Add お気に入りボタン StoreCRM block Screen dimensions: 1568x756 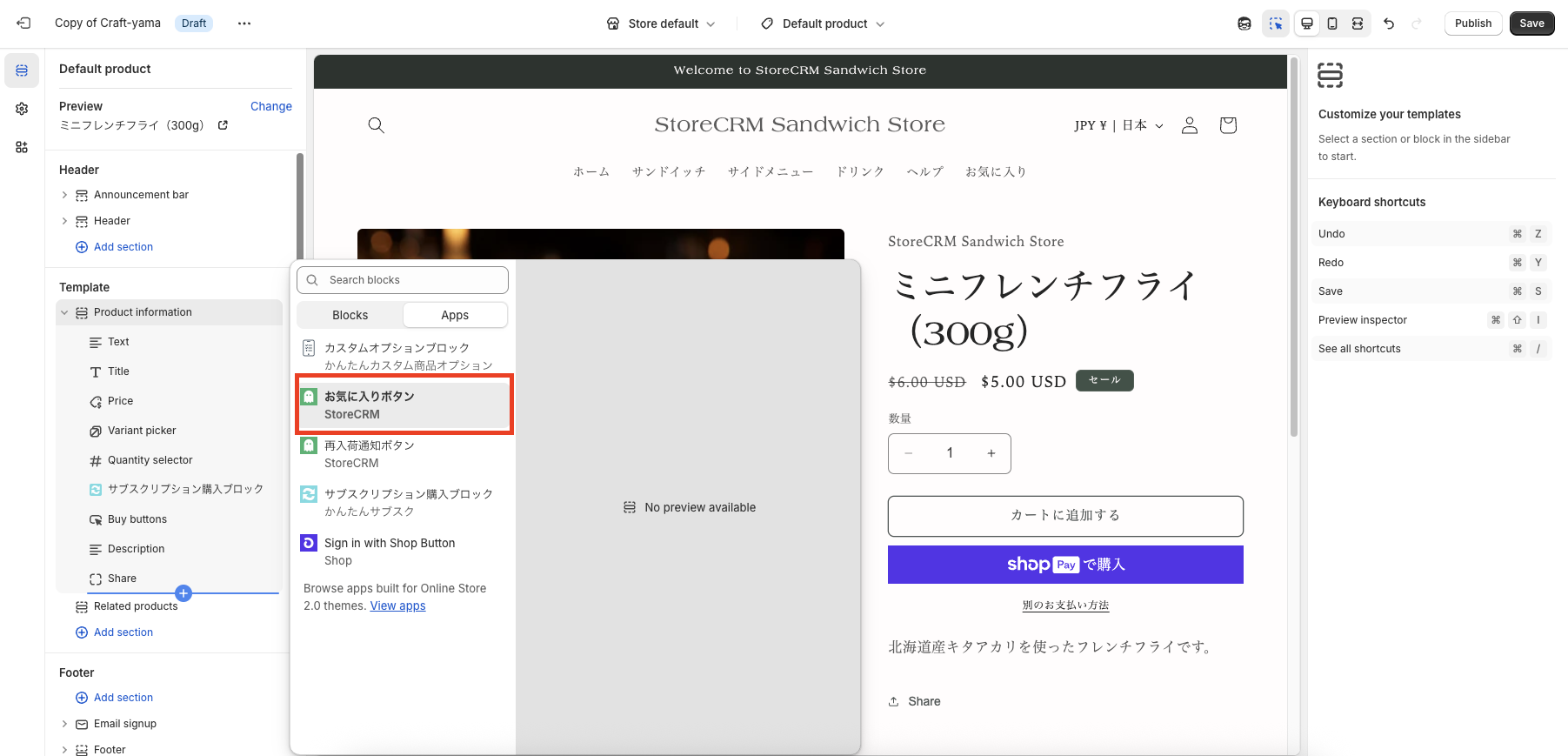tap(404, 405)
